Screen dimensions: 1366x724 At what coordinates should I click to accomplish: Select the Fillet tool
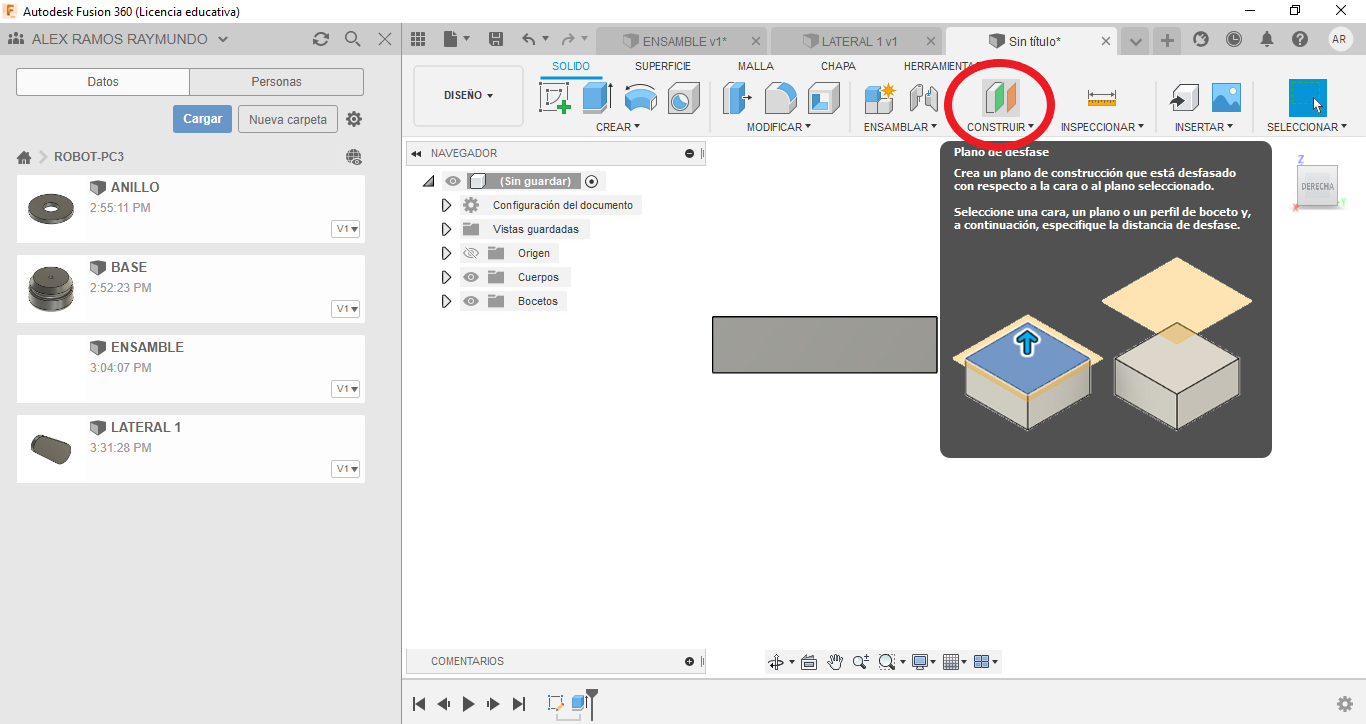pyautogui.click(x=781, y=98)
